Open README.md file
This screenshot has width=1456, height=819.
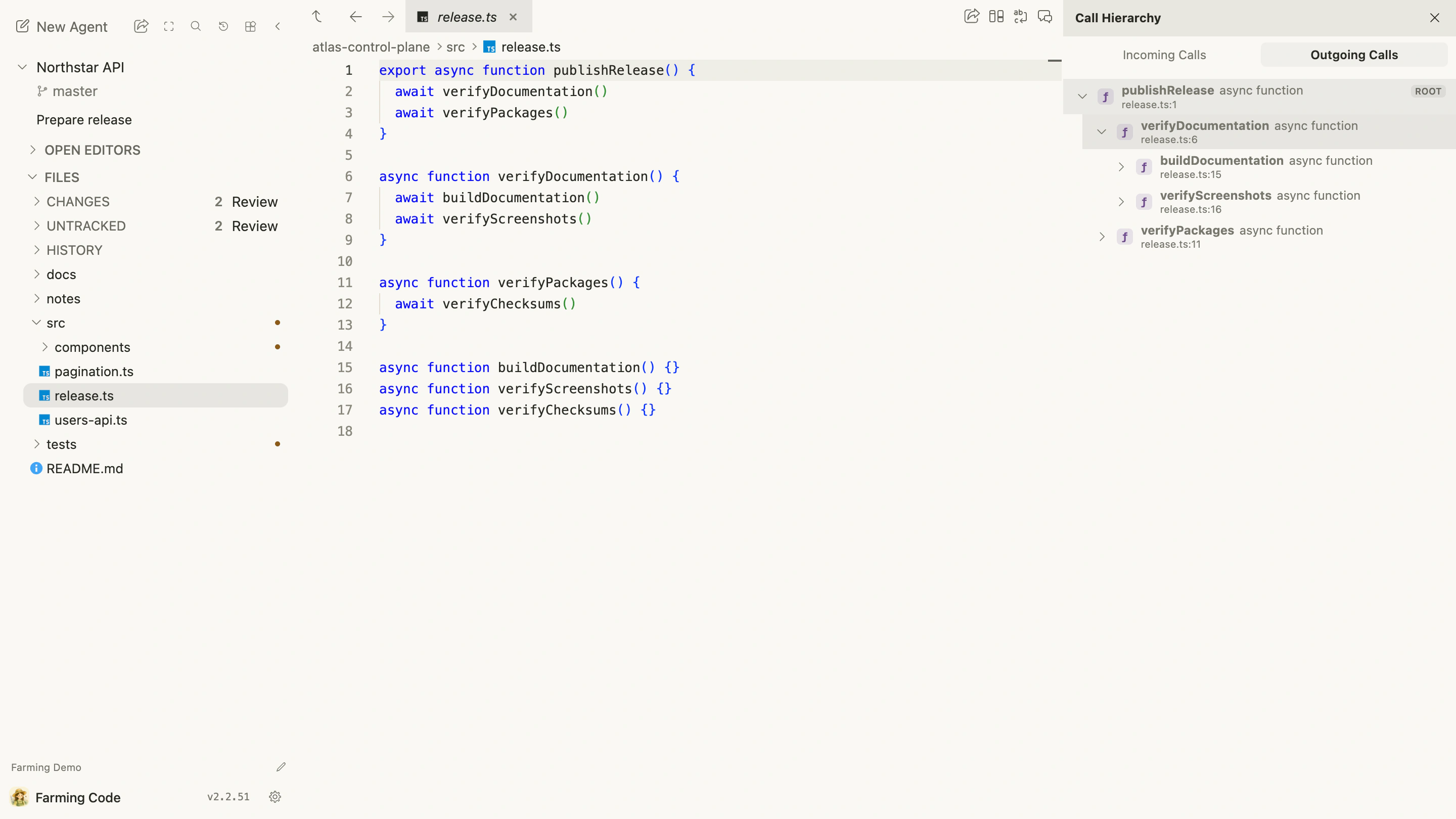[155, 469]
